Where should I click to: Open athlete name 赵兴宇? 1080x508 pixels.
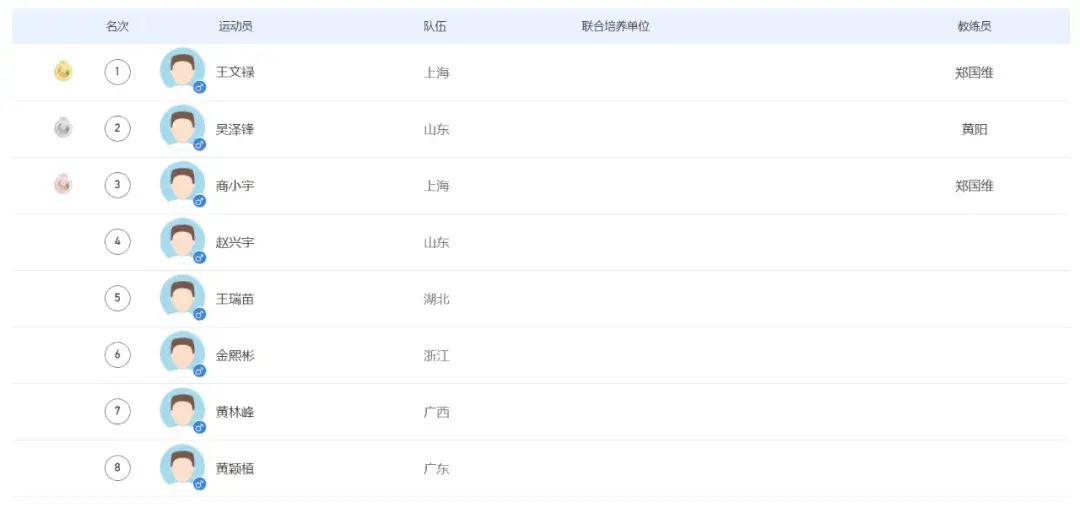coord(235,242)
